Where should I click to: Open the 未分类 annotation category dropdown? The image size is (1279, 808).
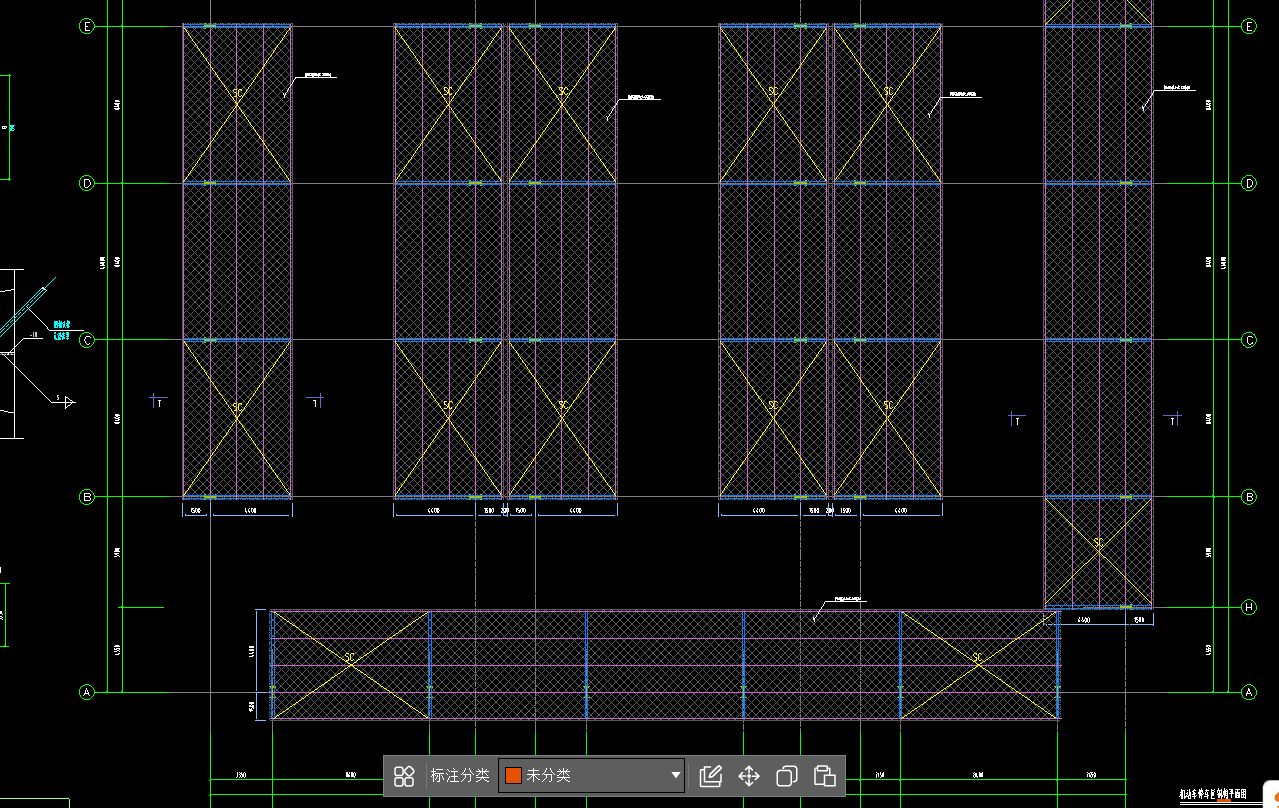coord(590,776)
